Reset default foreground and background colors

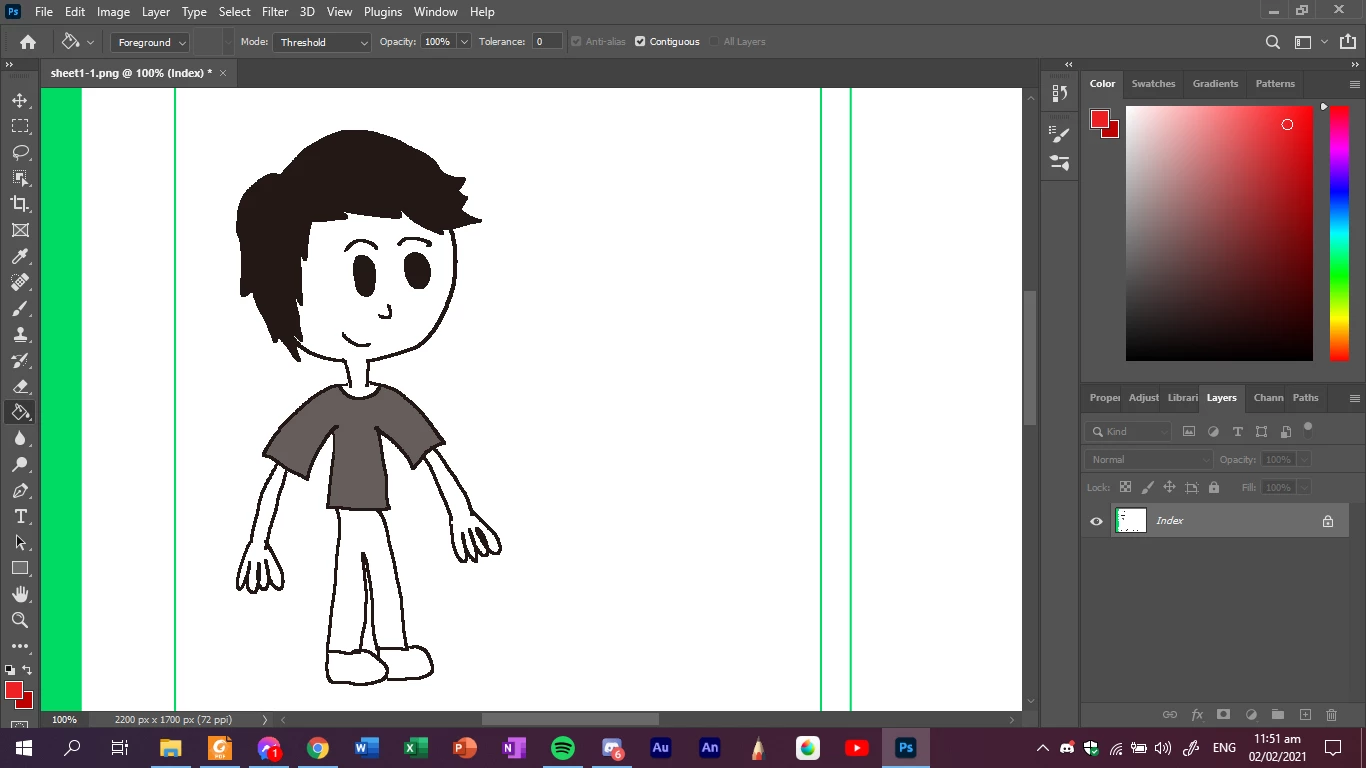(x=10, y=670)
